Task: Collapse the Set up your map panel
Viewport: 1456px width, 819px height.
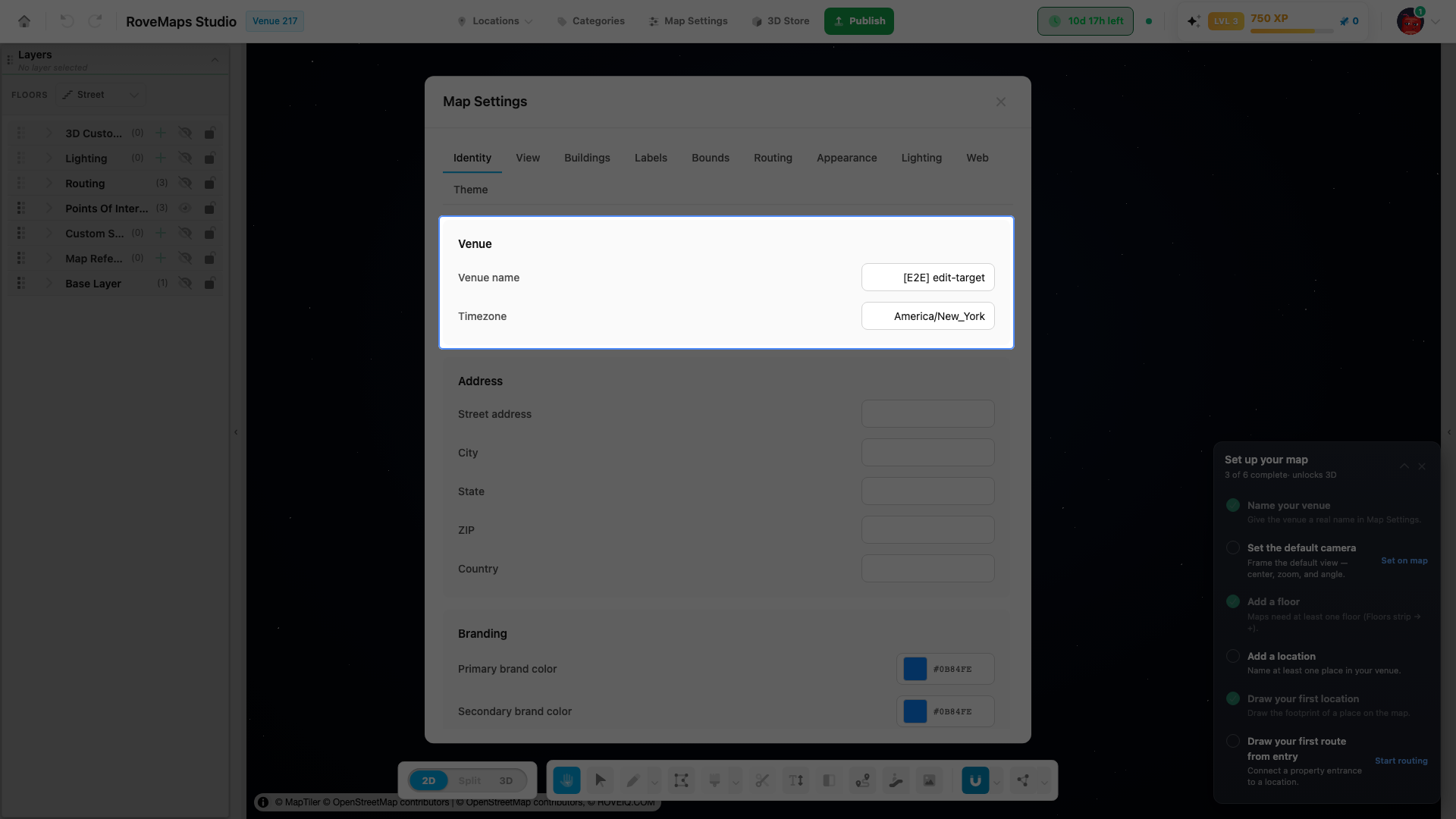Action: pos(1404,466)
